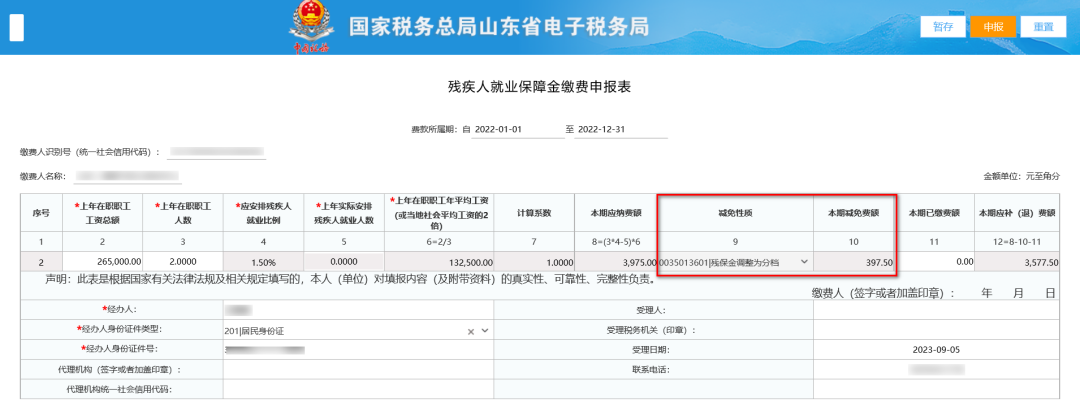
Task: Click the 受理人 field
Action: pyautogui.click(x=936, y=310)
